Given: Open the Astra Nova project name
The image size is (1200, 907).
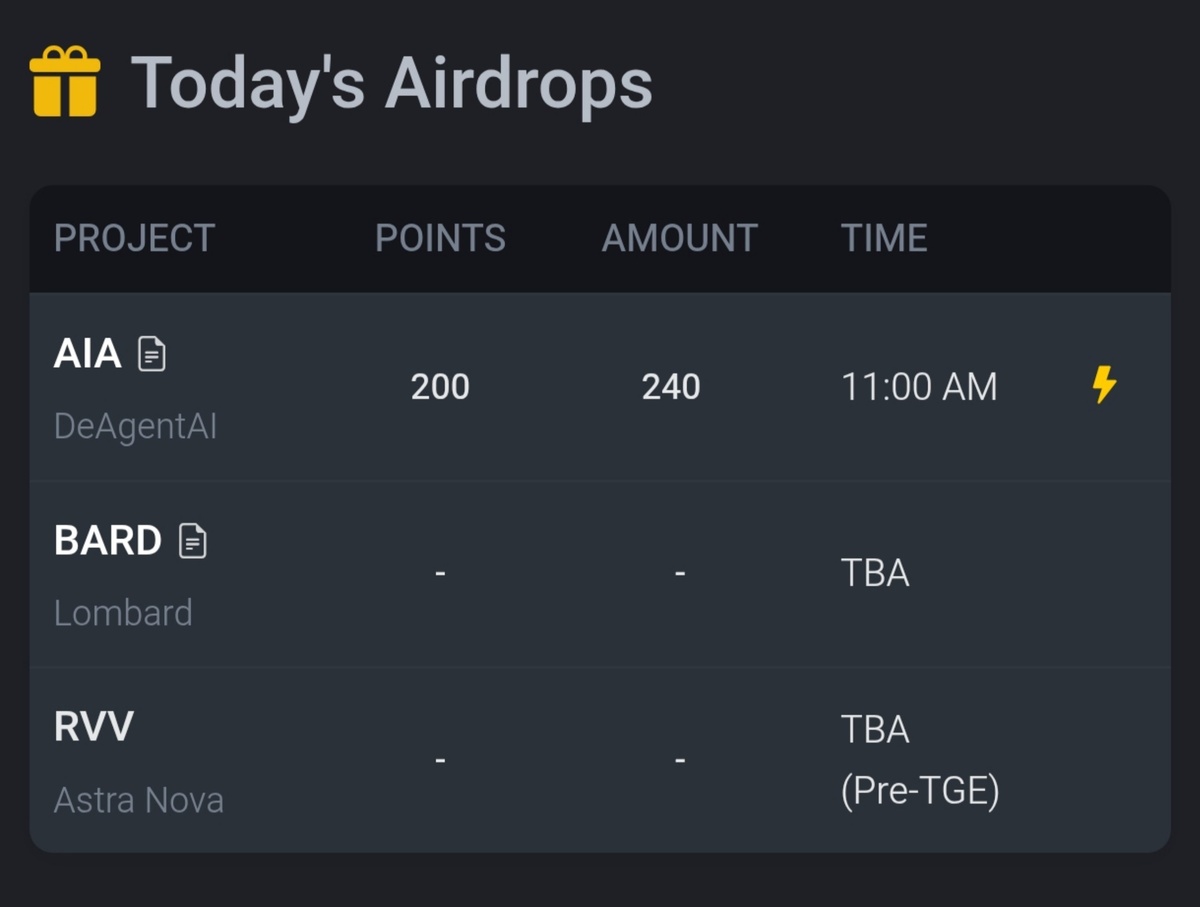Looking at the screenshot, I should pyautogui.click(x=138, y=800).
